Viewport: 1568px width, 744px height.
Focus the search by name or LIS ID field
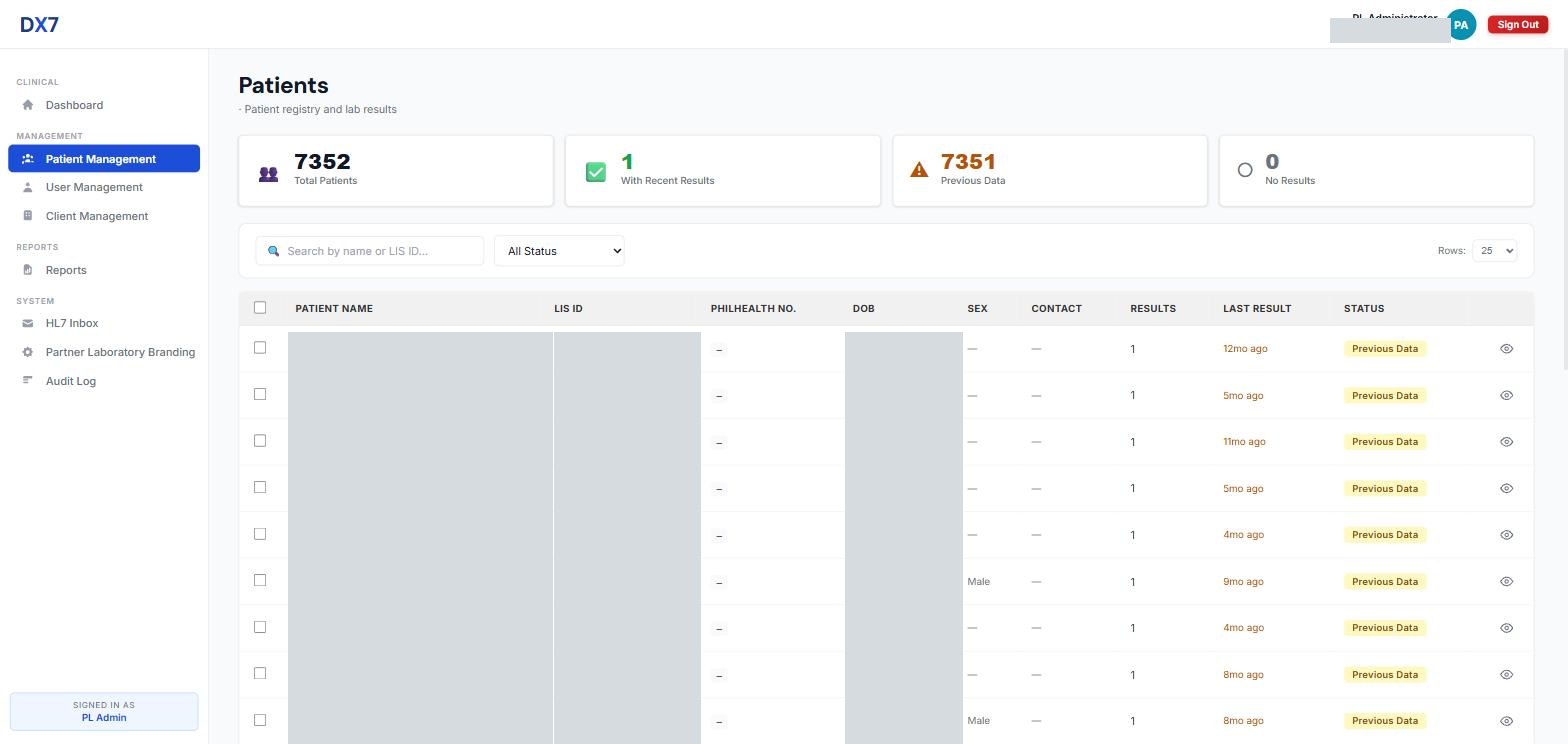point(370,251)
